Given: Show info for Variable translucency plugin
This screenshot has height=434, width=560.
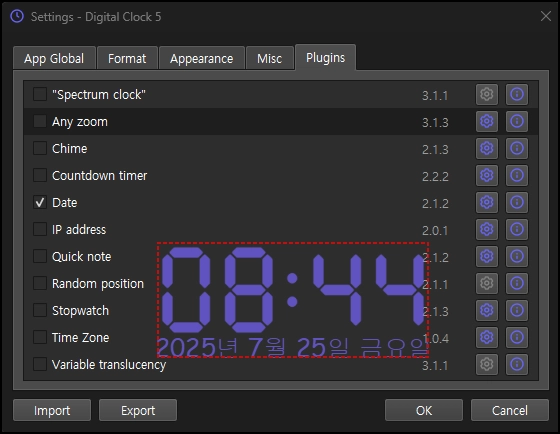Looking at the screenshot, I should click(517, 364).
